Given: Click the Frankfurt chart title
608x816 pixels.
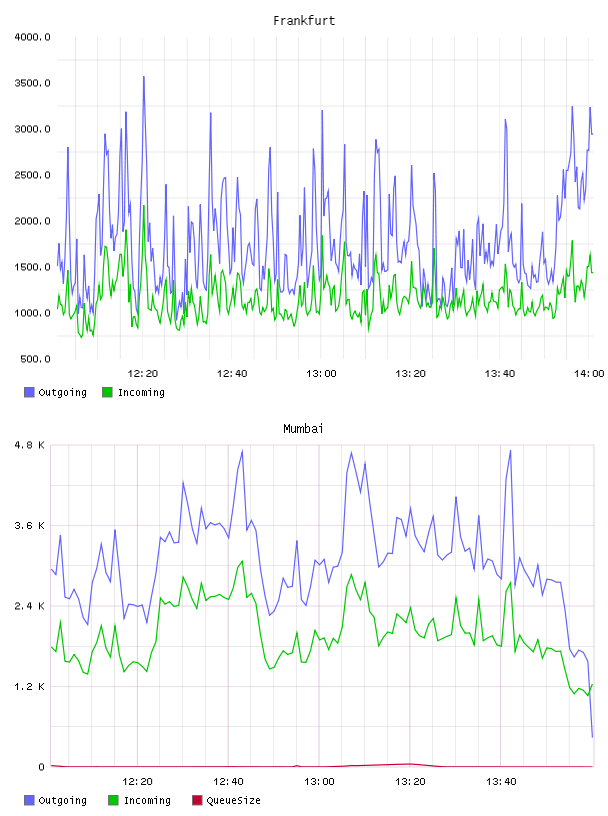Looking at the screenshot, I should click(x=304, y=21).
